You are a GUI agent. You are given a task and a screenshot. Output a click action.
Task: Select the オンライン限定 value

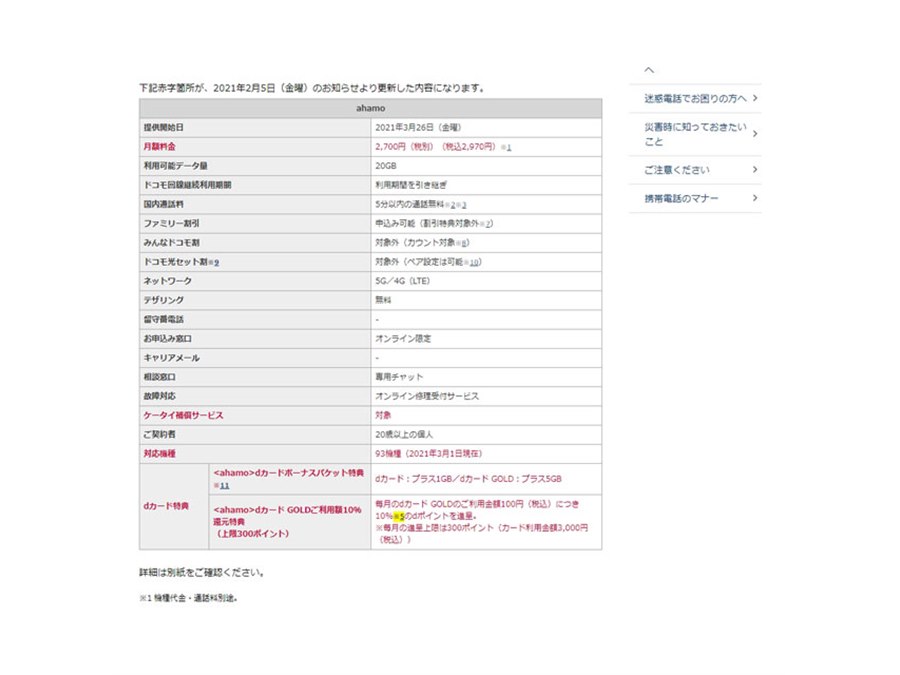click(x=403, y=339)
